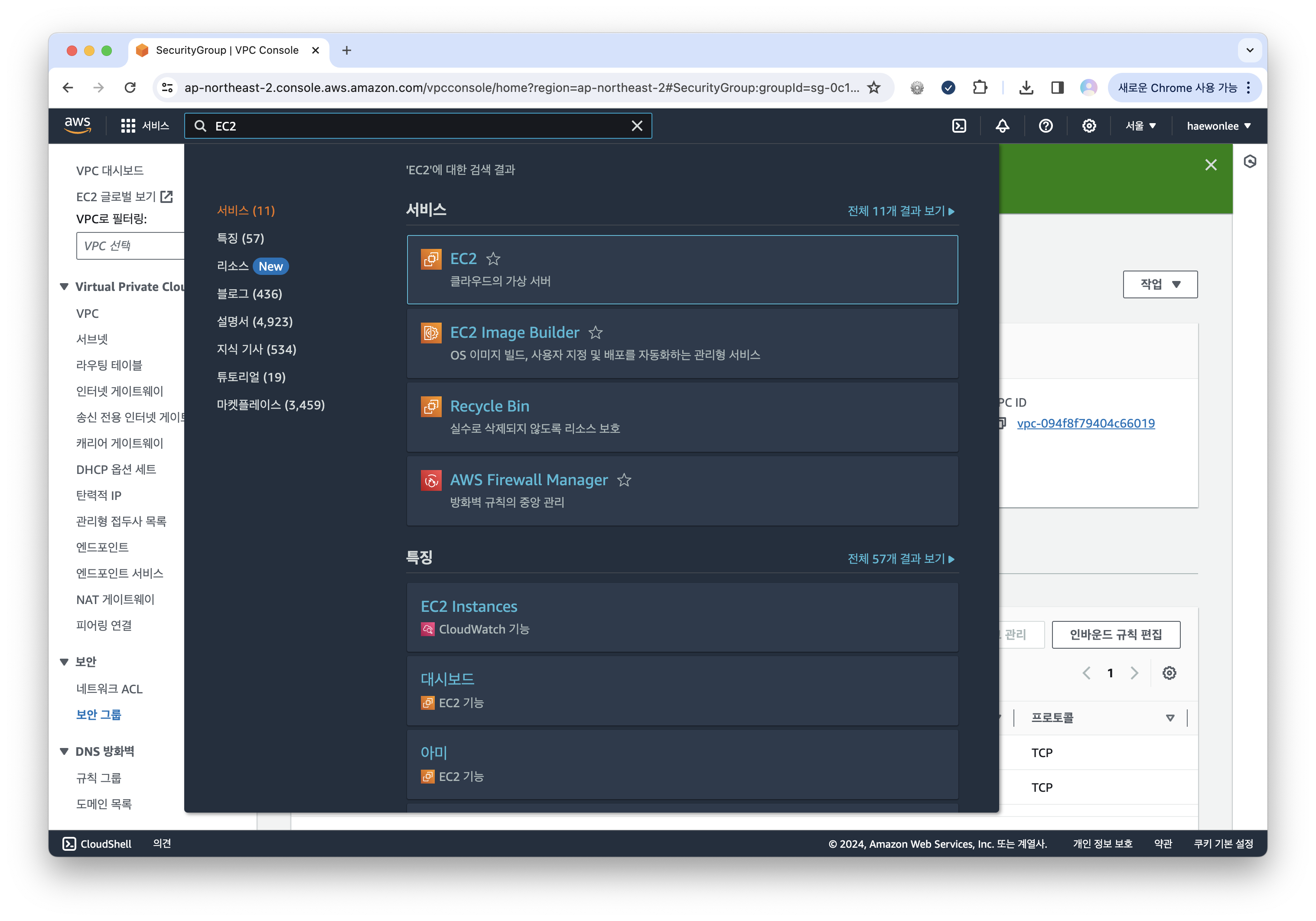Open the help question mark icon
The width and height of the screenshot is (1316, 921).
[x=1046, y=126]
